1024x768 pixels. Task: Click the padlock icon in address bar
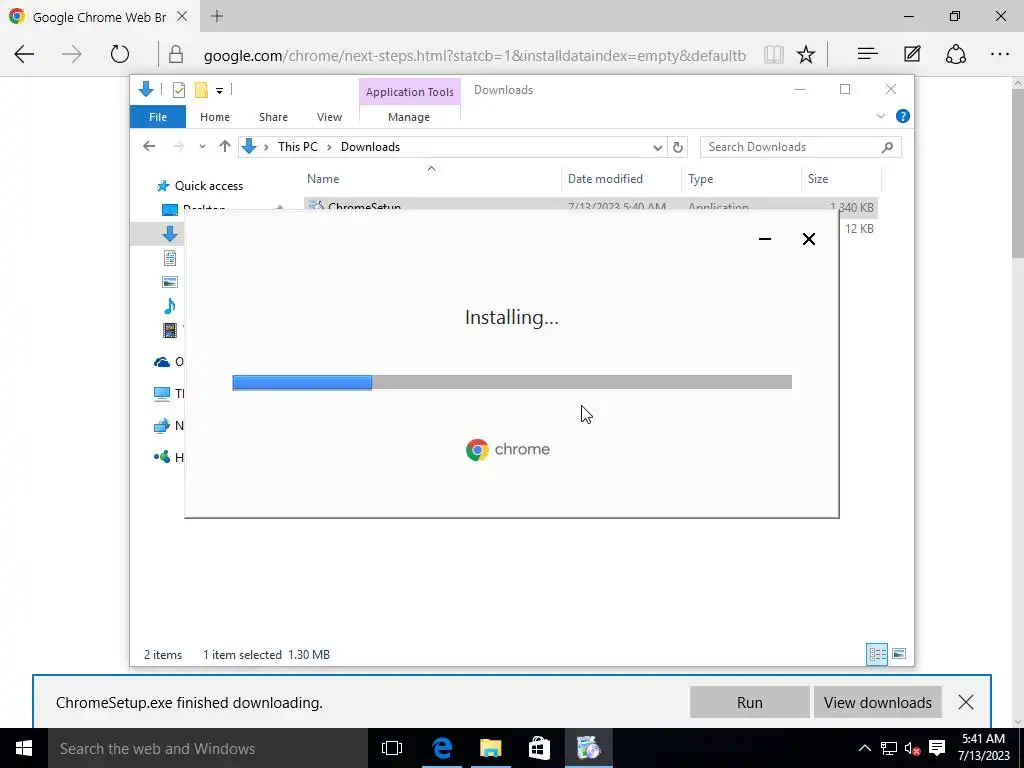[176, 54]
